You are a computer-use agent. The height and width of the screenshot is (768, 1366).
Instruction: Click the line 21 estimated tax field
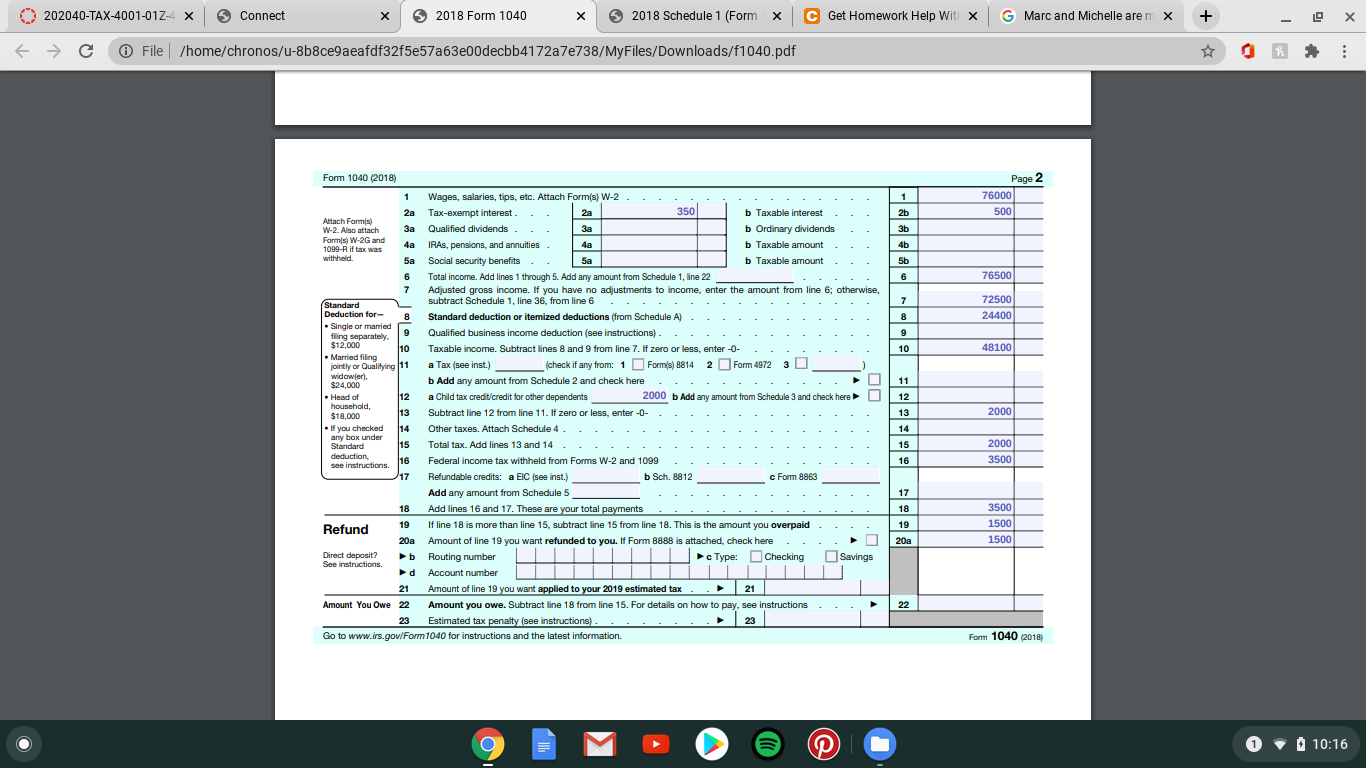coord(812,588)
